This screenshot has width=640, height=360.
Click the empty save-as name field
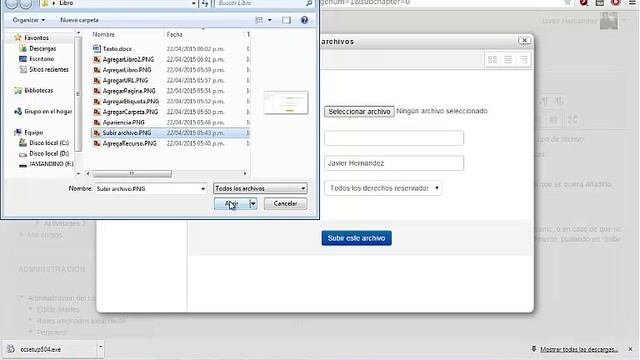click(394, 138)
